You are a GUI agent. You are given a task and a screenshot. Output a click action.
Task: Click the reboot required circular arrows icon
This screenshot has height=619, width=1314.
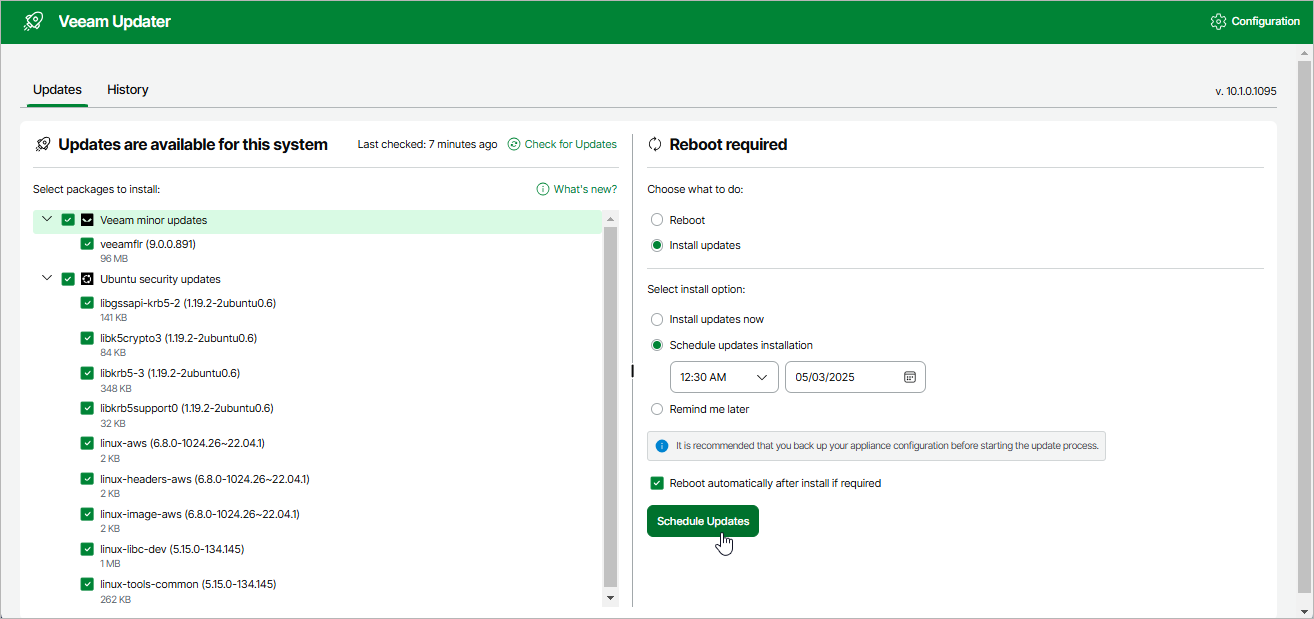pos(655,144)
